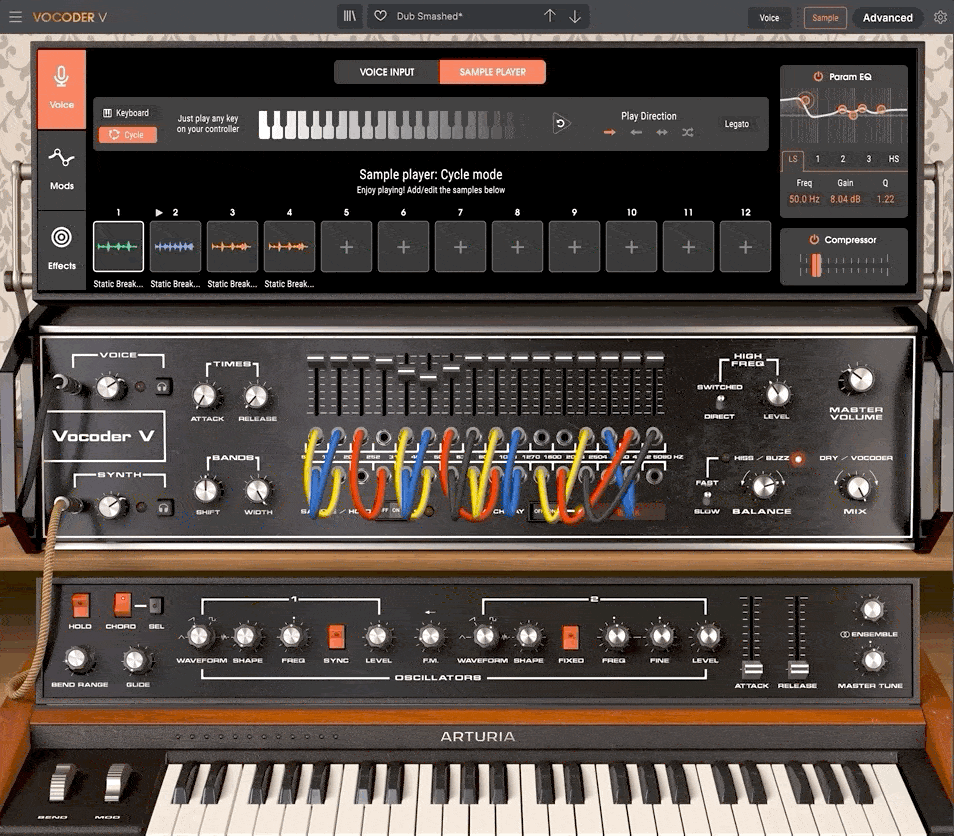Select the HS band in Param EQ

894,159
